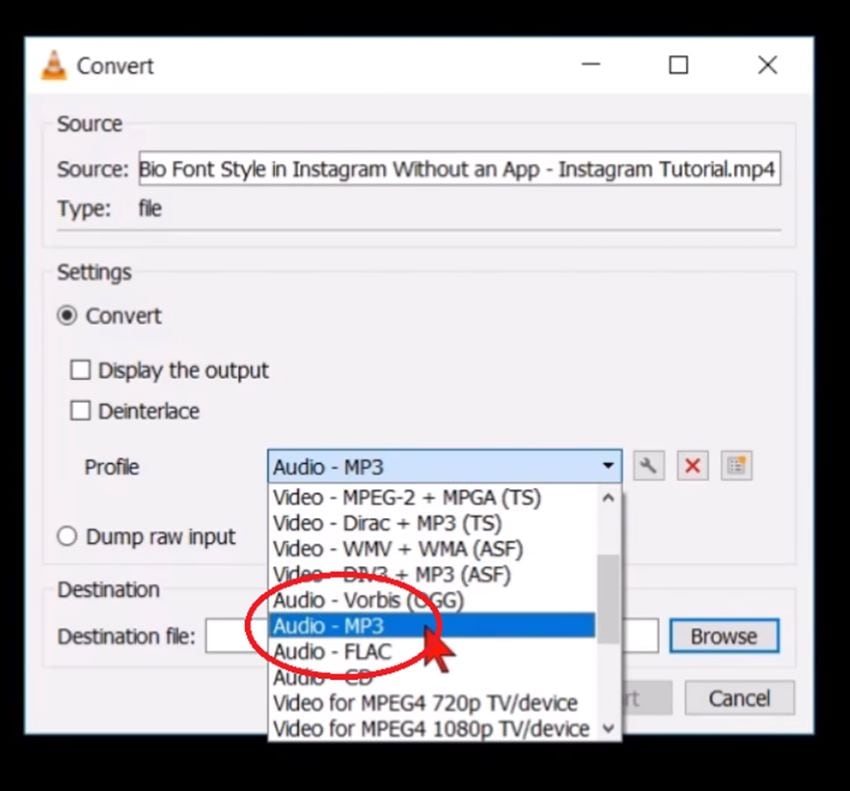Select the Dump raw input radio button

click(x=67, y=536)
